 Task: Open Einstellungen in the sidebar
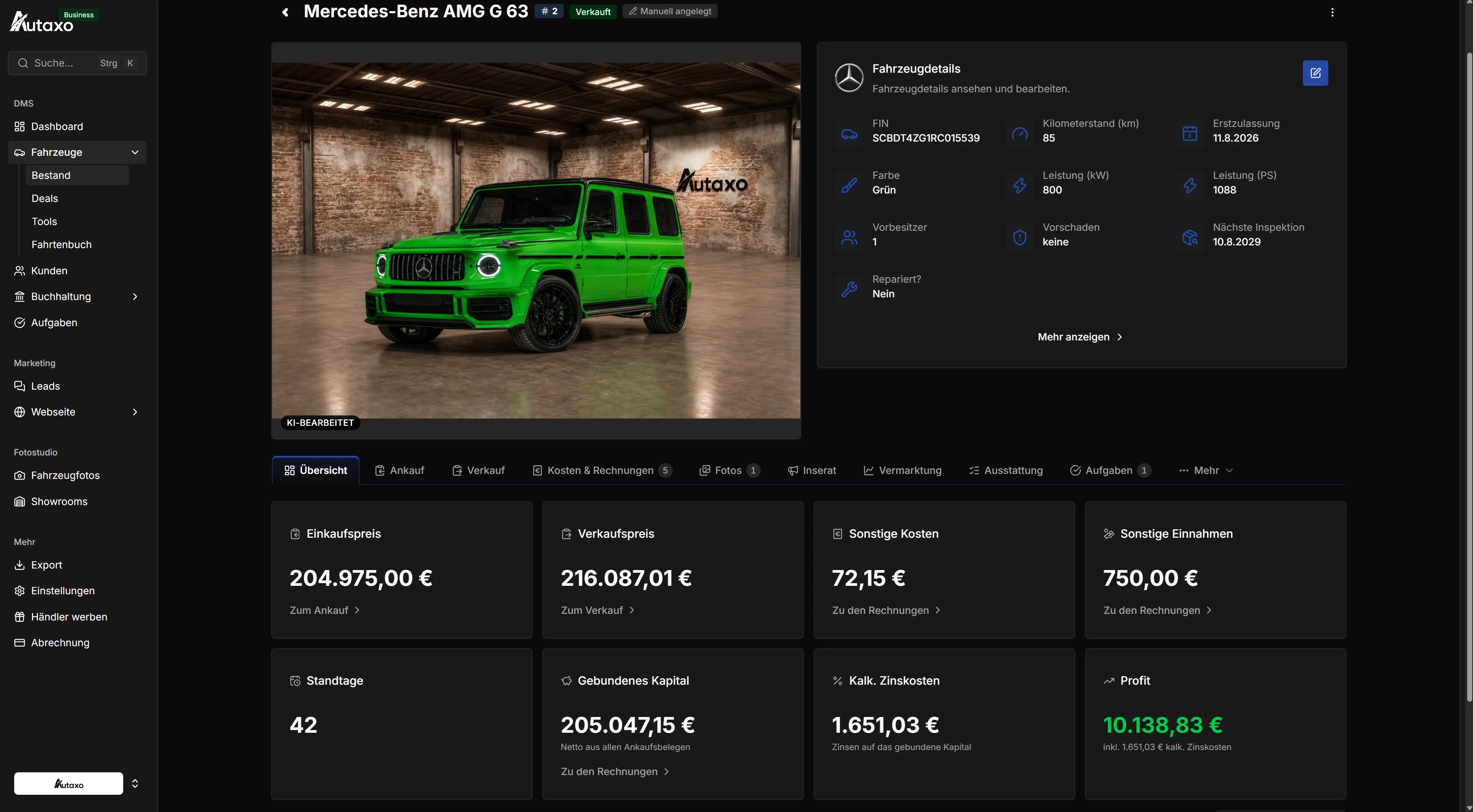[77, 591]
